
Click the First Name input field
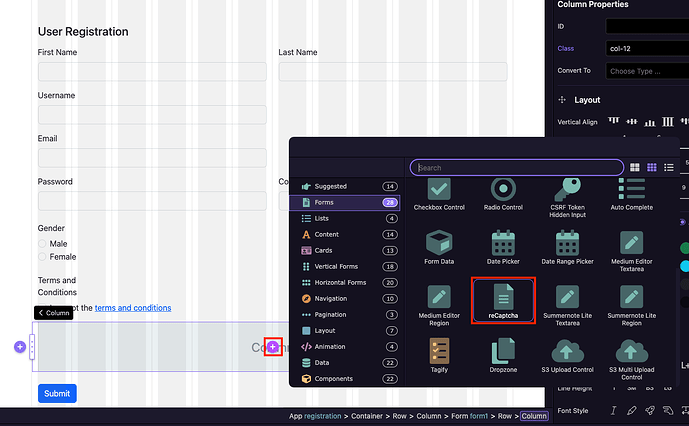[152, 72]
